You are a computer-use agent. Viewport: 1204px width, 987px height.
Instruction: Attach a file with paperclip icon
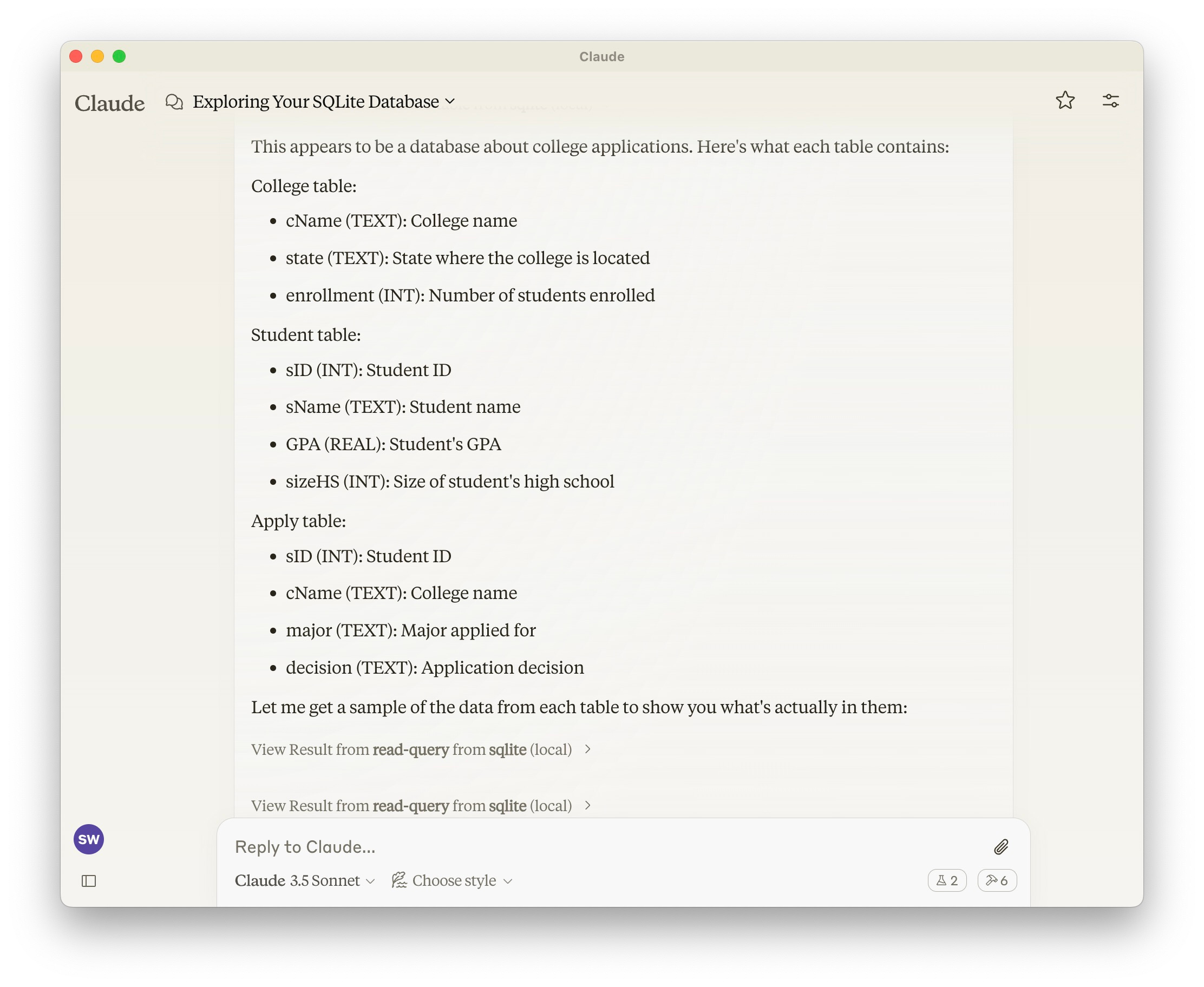(x=1000, y=846)
